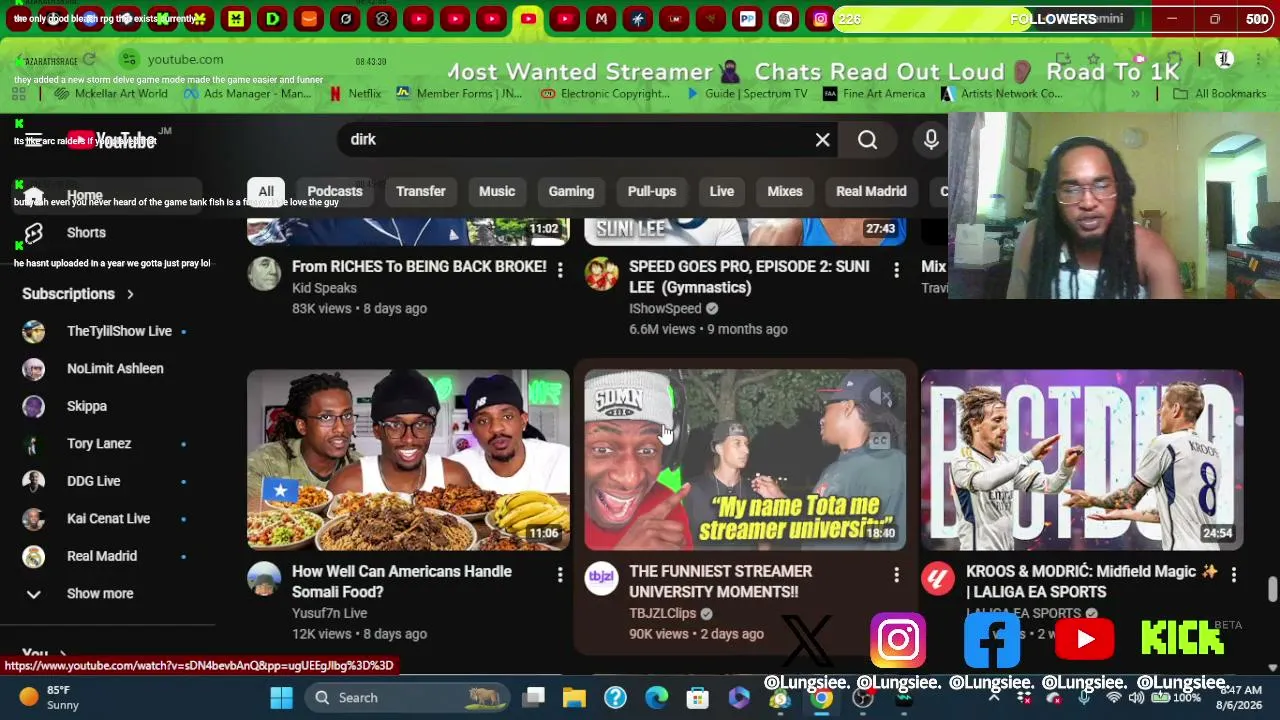Image resolution: width=1280 pixels, height=720 pixels.
Task: Open options menu for KROOS & MODRIĆ video
Action: click(1233, 574)
